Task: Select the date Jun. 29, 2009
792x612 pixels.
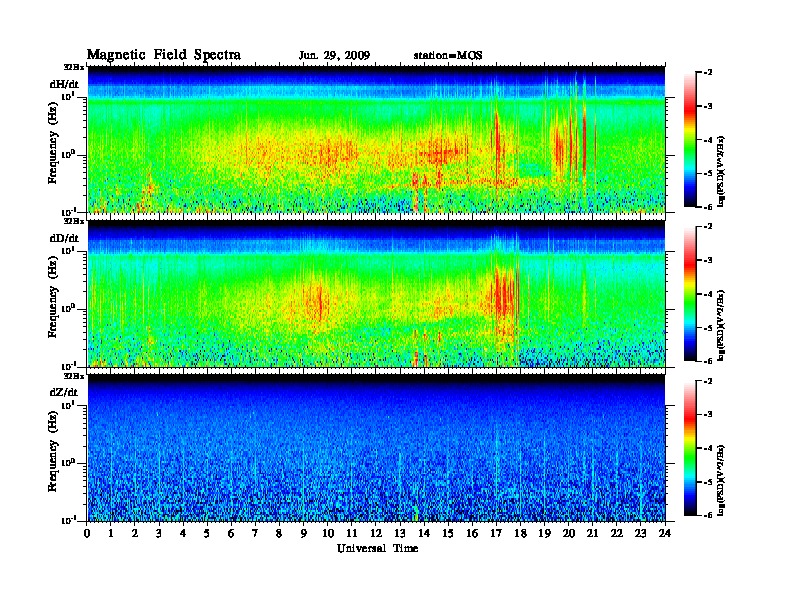Action: [334, 56]
